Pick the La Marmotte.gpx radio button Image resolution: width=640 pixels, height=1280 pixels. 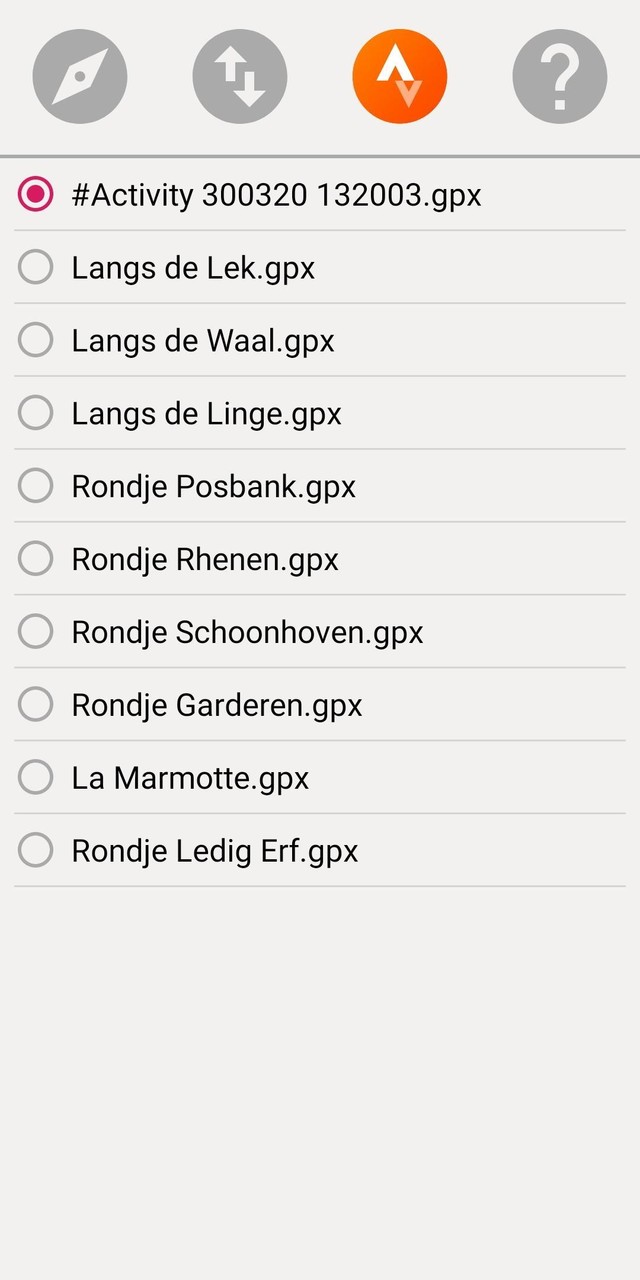point(36,778)
